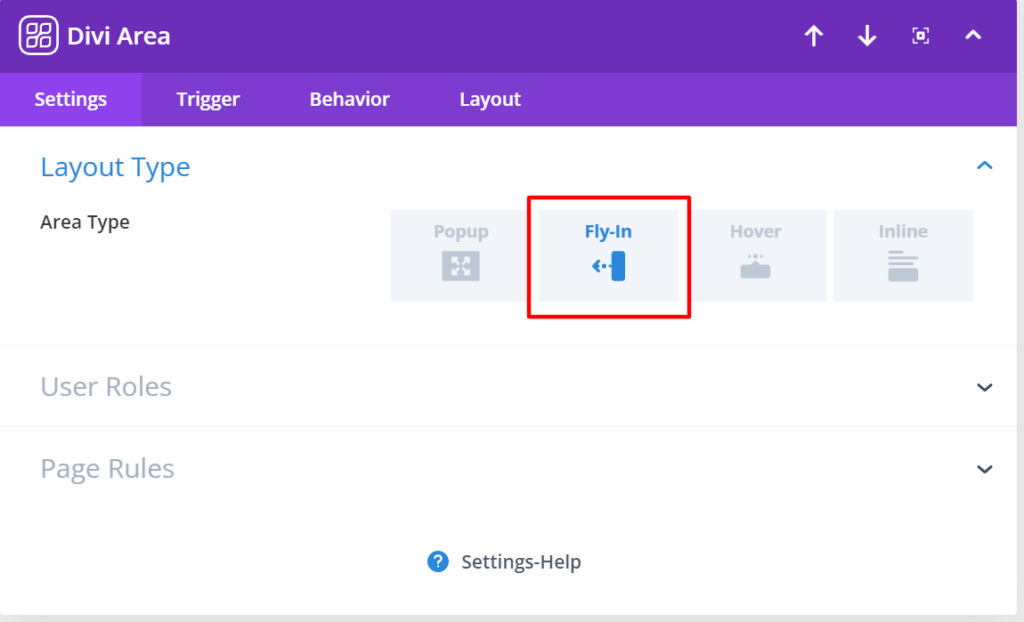The width and height of the screenshot is (1024, 622).
Task: Click the Divi Area logo icon
Action: tap(39, 35)
